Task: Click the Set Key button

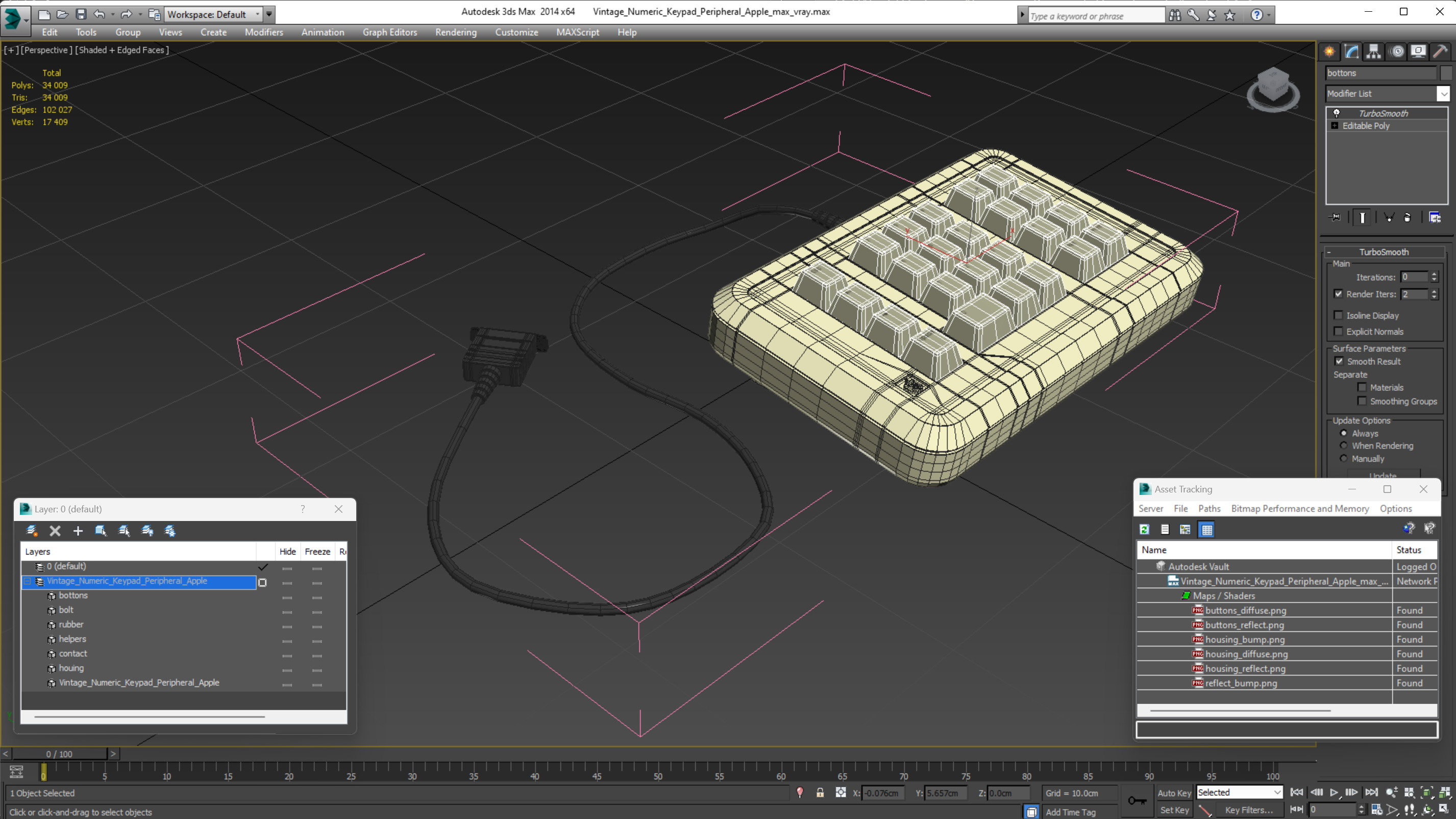Action: tap(1174, 810)
